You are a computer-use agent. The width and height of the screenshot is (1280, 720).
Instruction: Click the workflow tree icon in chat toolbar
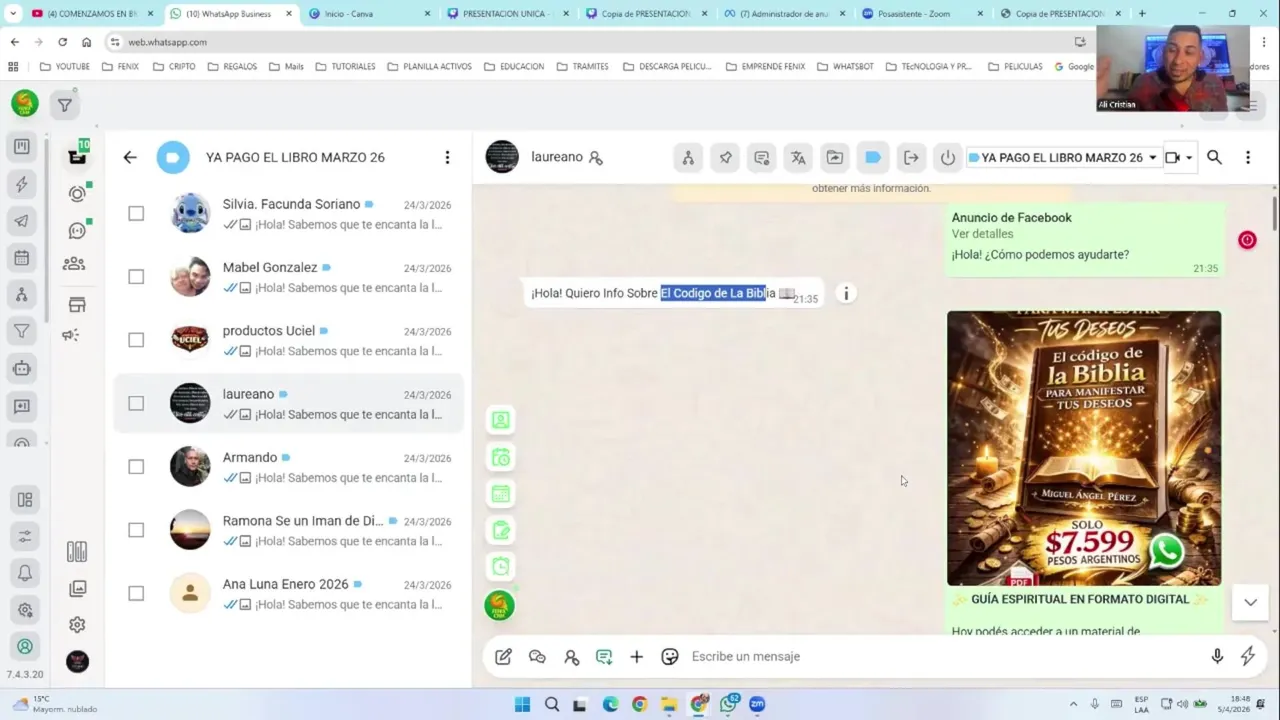688,157
